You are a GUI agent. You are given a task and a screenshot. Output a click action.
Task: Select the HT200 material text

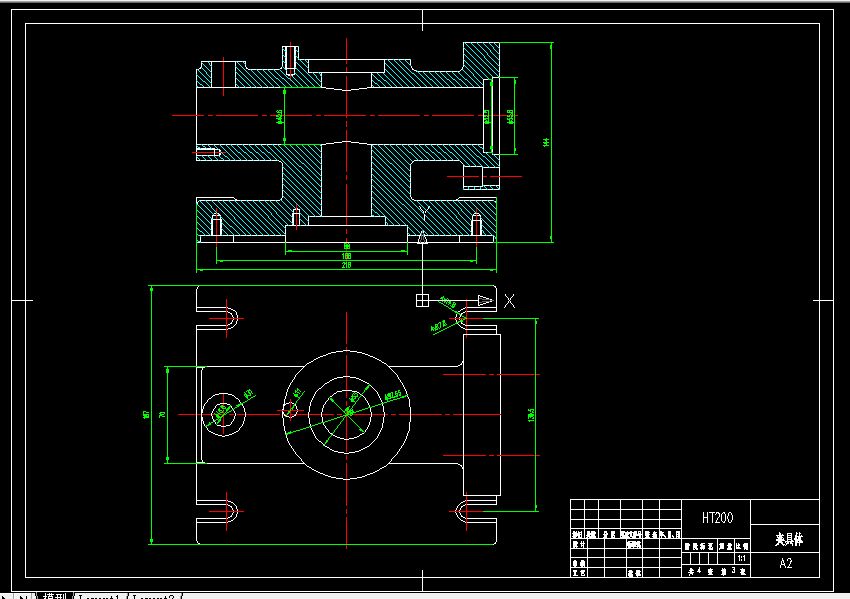tap(717, 518)
